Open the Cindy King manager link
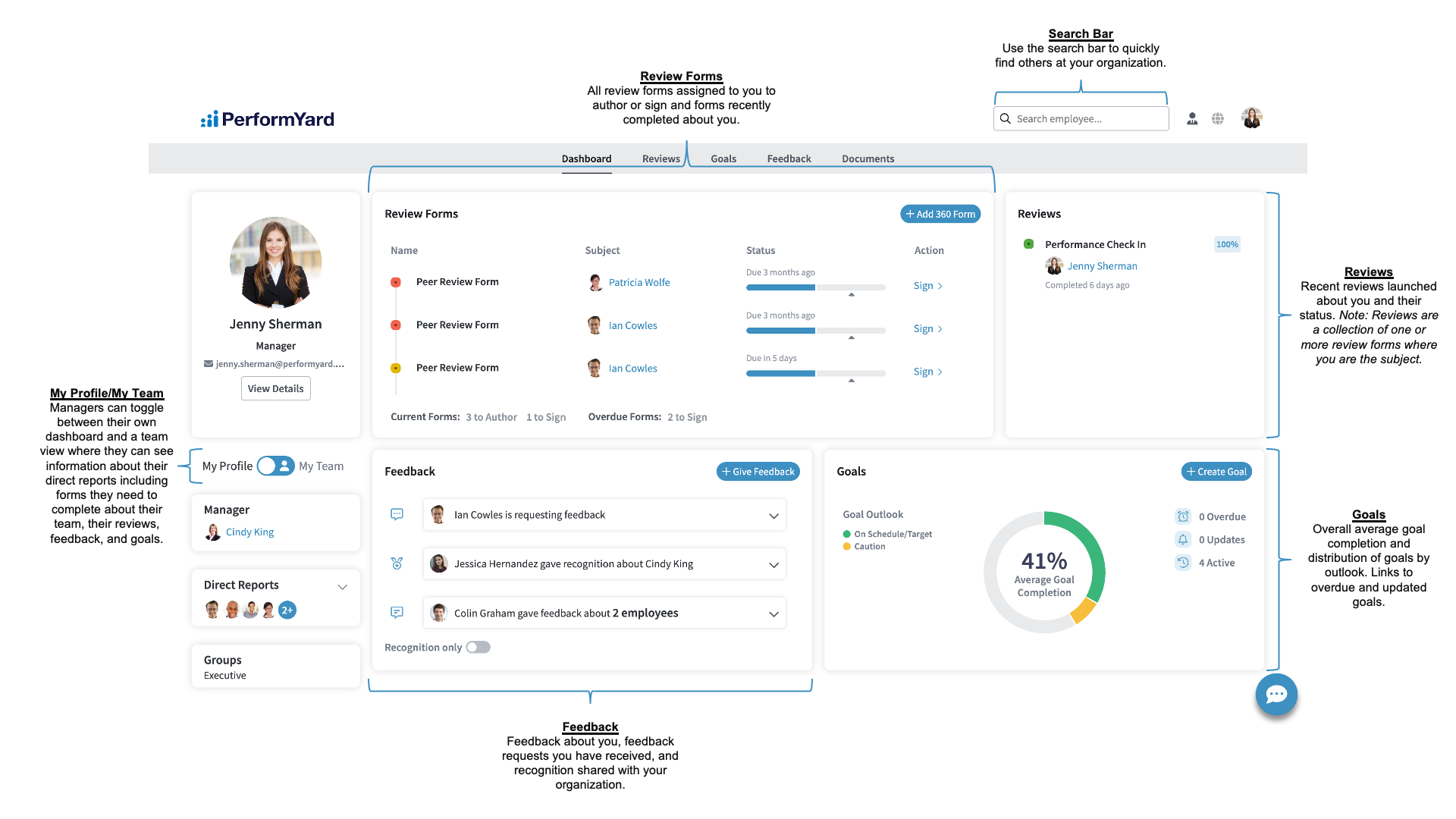Screen dimensions: 1456x819 click(249, 532)
